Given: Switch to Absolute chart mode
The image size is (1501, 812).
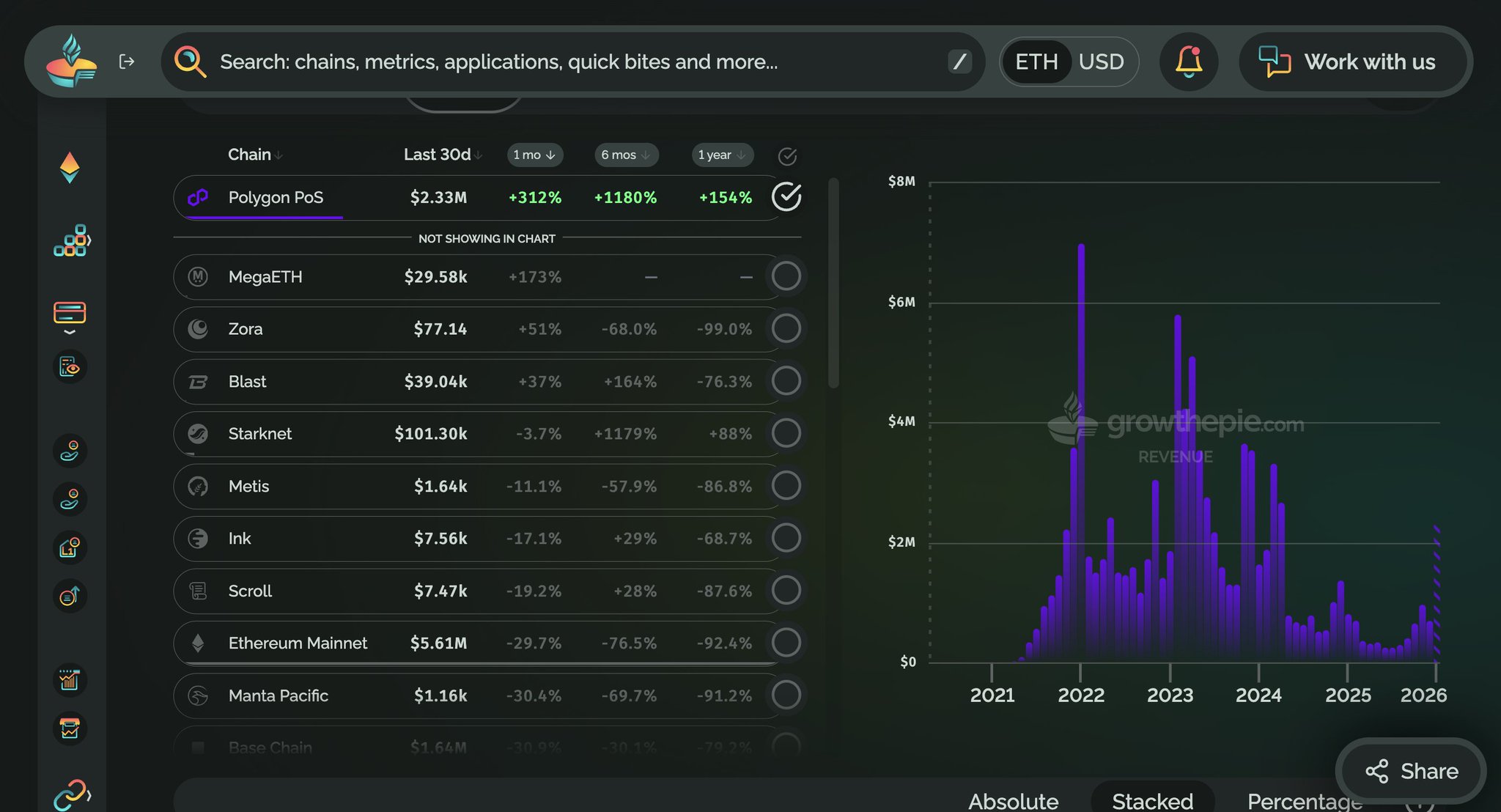Looking at the screenshot, I should coord(1013,800).
